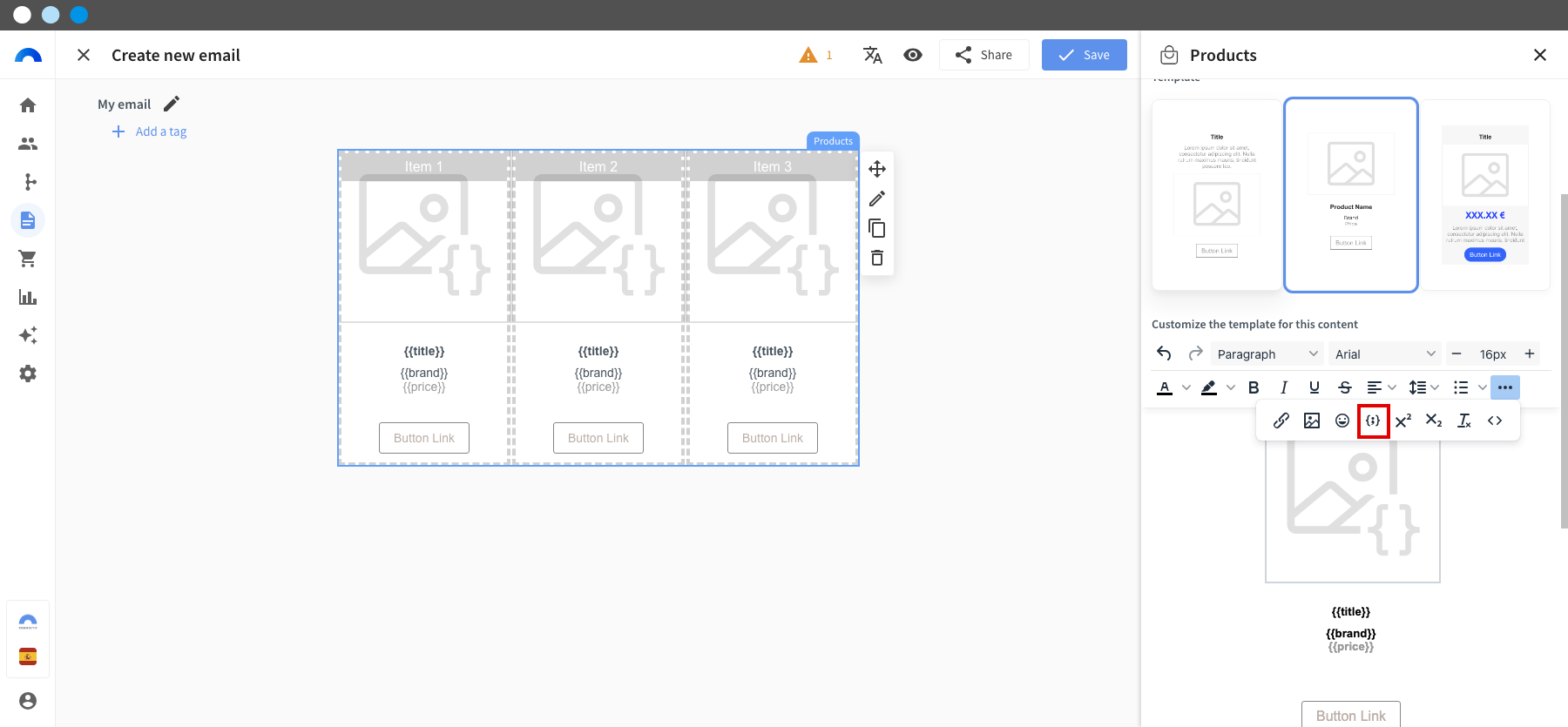Viewport: 1568px width, 727px height.
Task: Switch language with Spanish flag icon
Action: [28, 656]
